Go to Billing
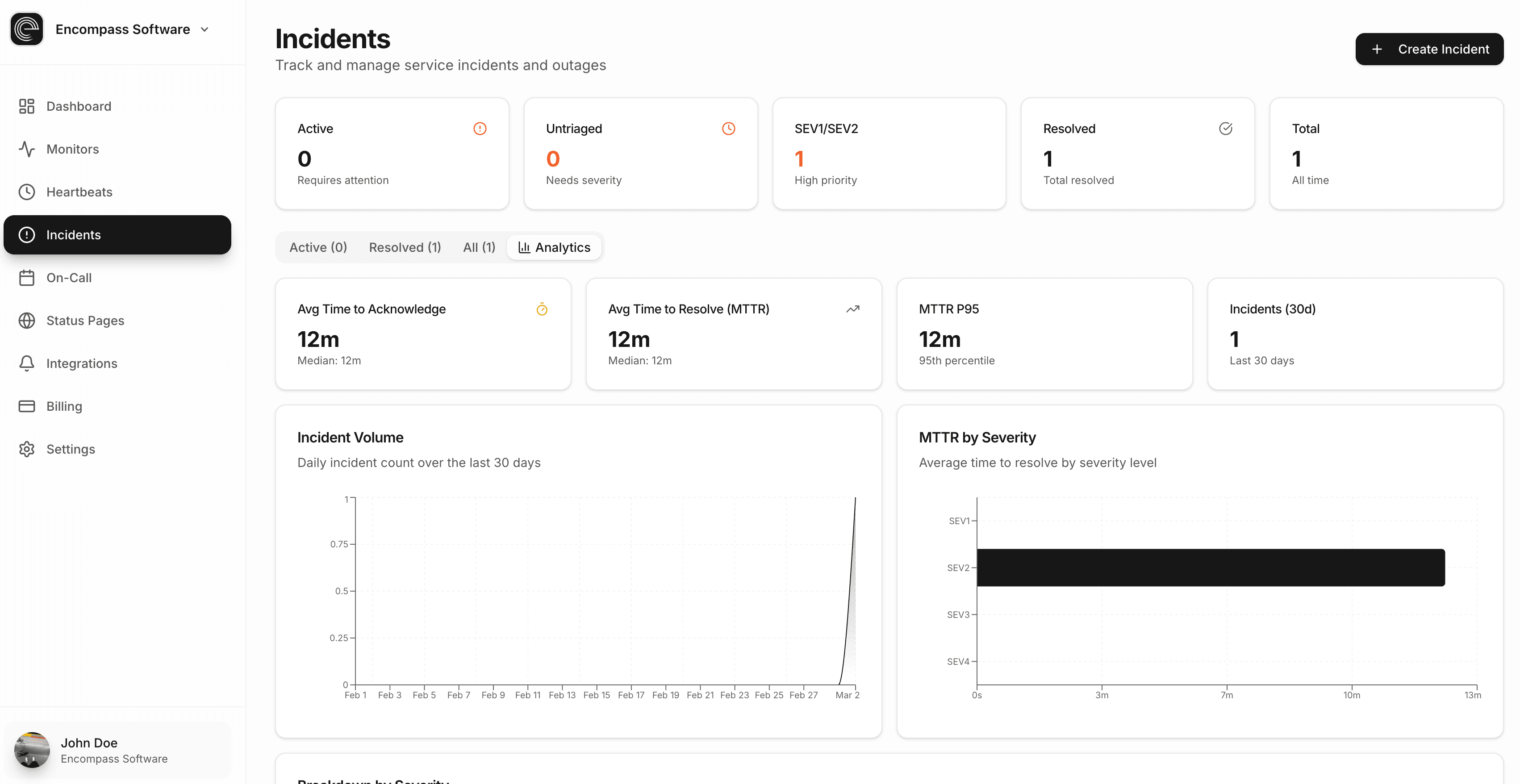The image size is (1520, 784). 65,406
